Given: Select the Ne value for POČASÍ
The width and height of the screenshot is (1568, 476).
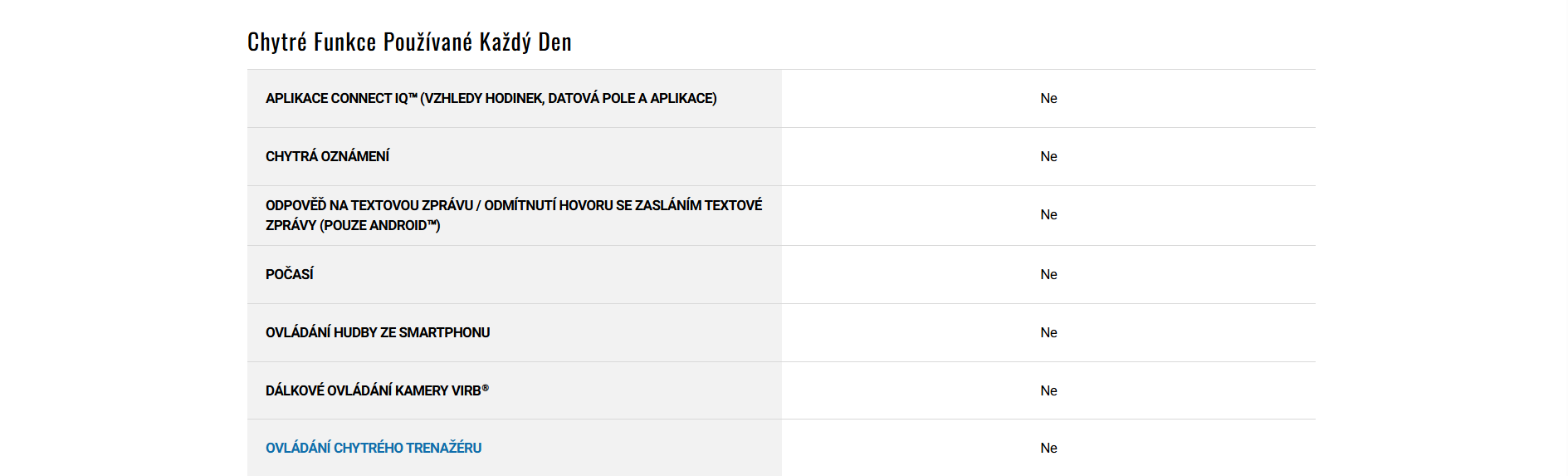Looking at the screenshot, I should (1048, 274).
